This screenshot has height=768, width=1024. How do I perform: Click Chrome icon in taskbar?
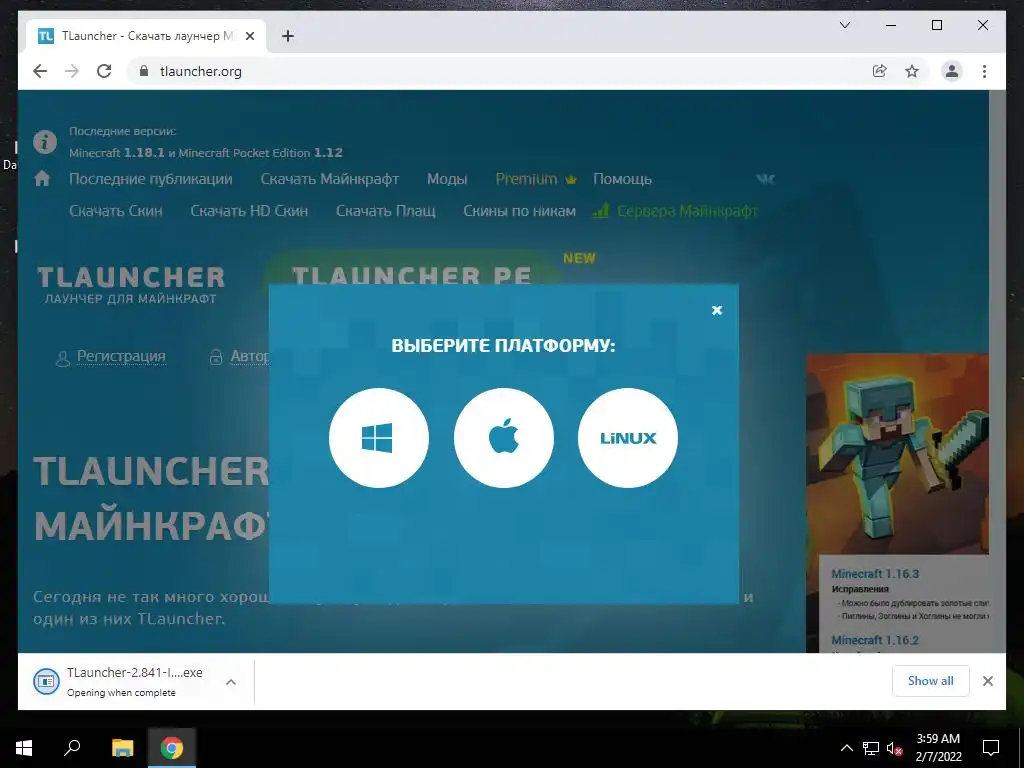pos(172,748)
